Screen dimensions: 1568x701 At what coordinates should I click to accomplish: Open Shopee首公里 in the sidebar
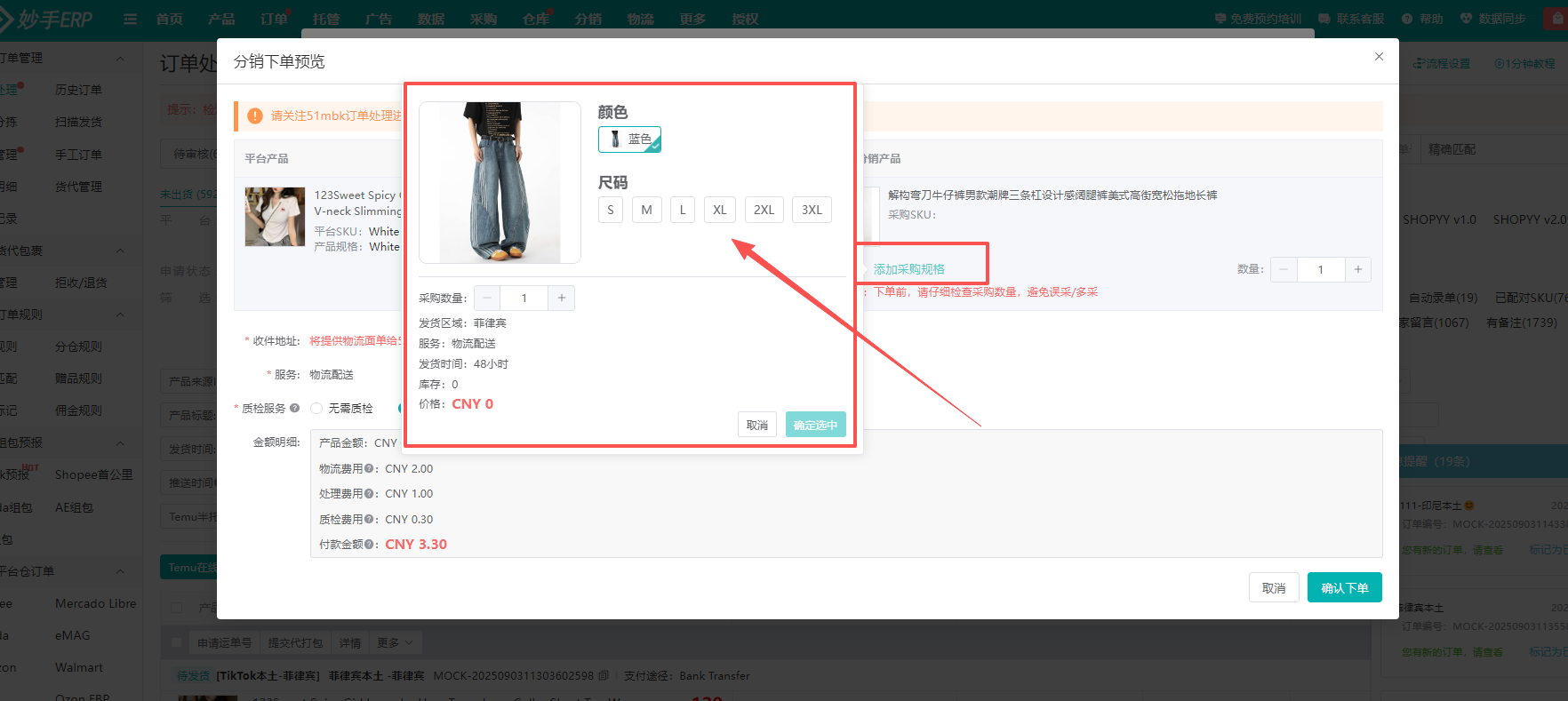pyautogui.click(x=93, y=474)
